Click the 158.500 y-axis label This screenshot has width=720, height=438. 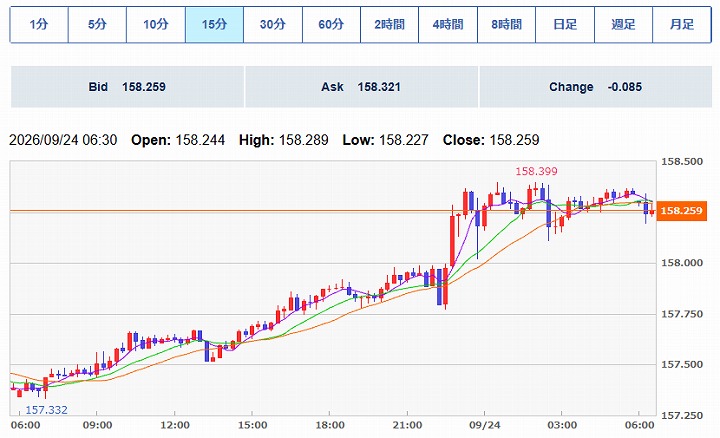point(682,161)
